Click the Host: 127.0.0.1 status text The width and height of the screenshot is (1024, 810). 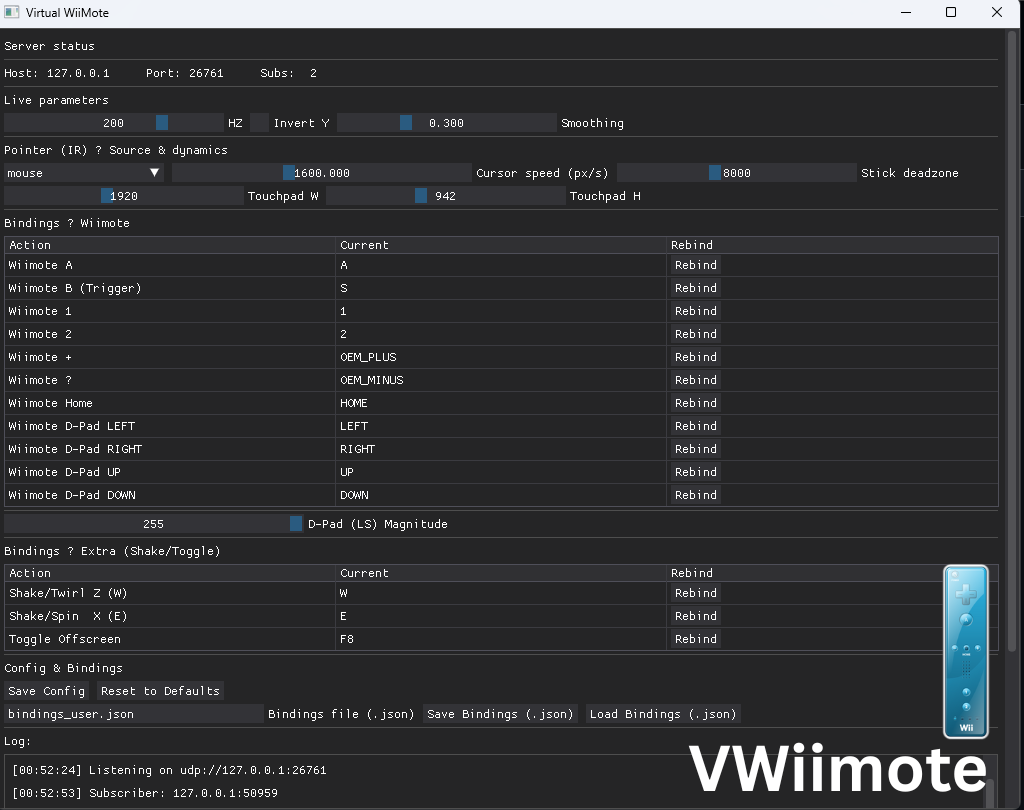(57, 73)
